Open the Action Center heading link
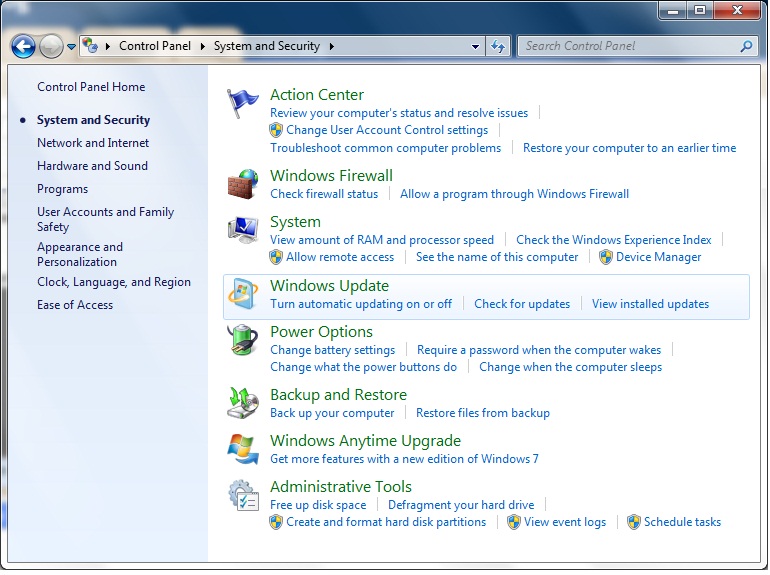This screenshot has height=575, width=770. tap(317, 95)
